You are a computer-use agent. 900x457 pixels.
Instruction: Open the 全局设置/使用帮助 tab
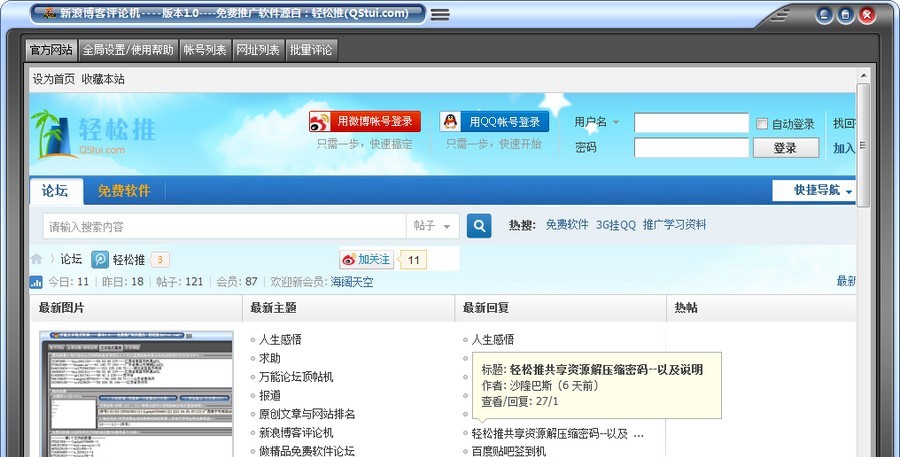(128, 50)
